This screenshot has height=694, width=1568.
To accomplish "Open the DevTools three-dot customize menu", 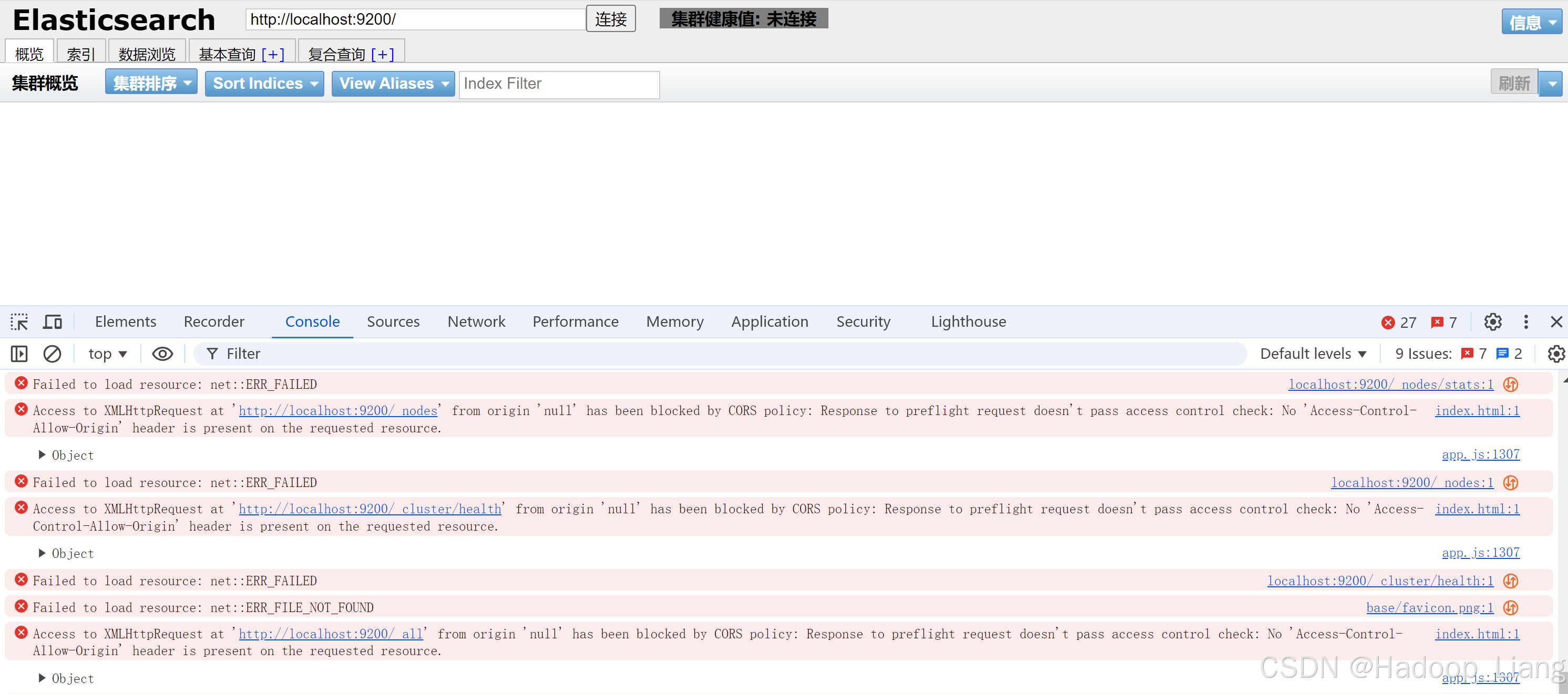I will point(1525,322).
